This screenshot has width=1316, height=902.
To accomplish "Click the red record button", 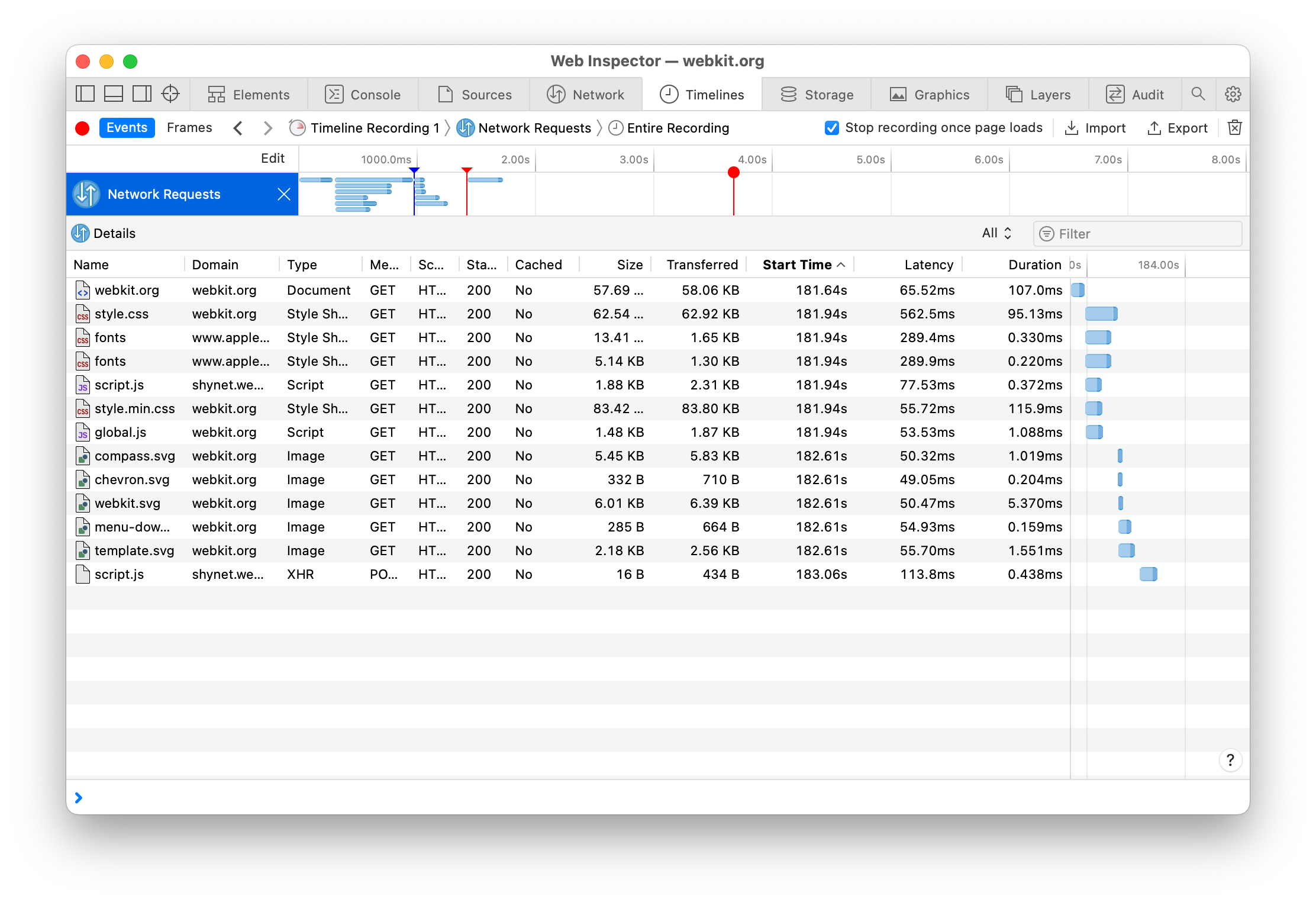I will [x=82, y=128].
